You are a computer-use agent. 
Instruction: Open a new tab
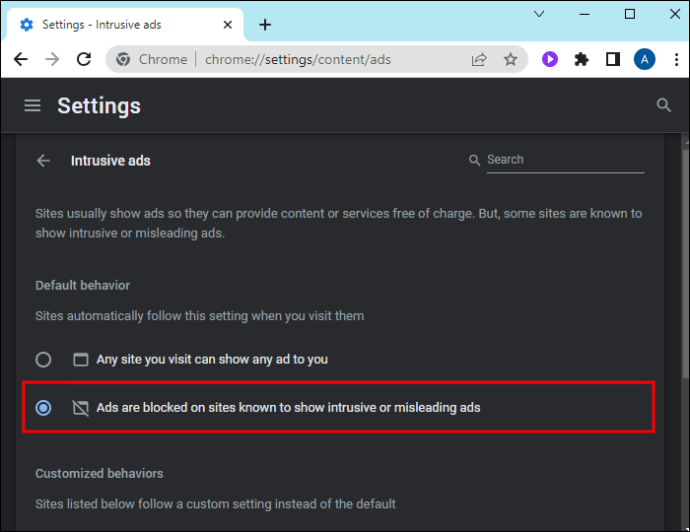[x=265, y=25]
